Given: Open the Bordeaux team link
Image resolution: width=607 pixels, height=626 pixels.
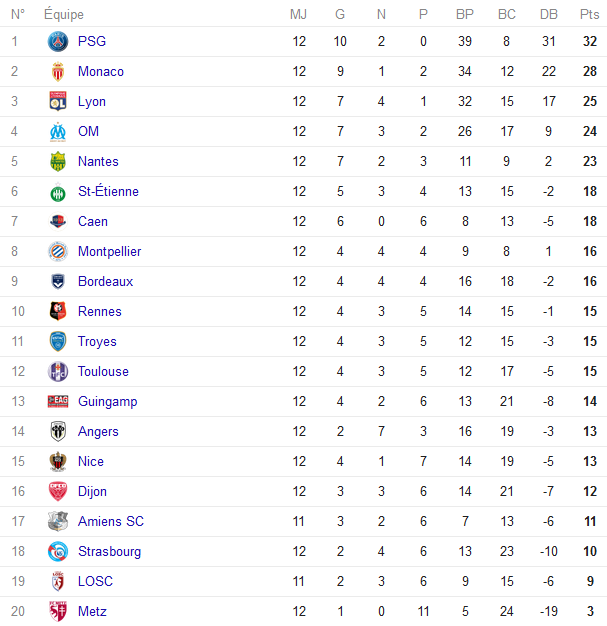Looking at the screenshot, I should click(105, 281).
